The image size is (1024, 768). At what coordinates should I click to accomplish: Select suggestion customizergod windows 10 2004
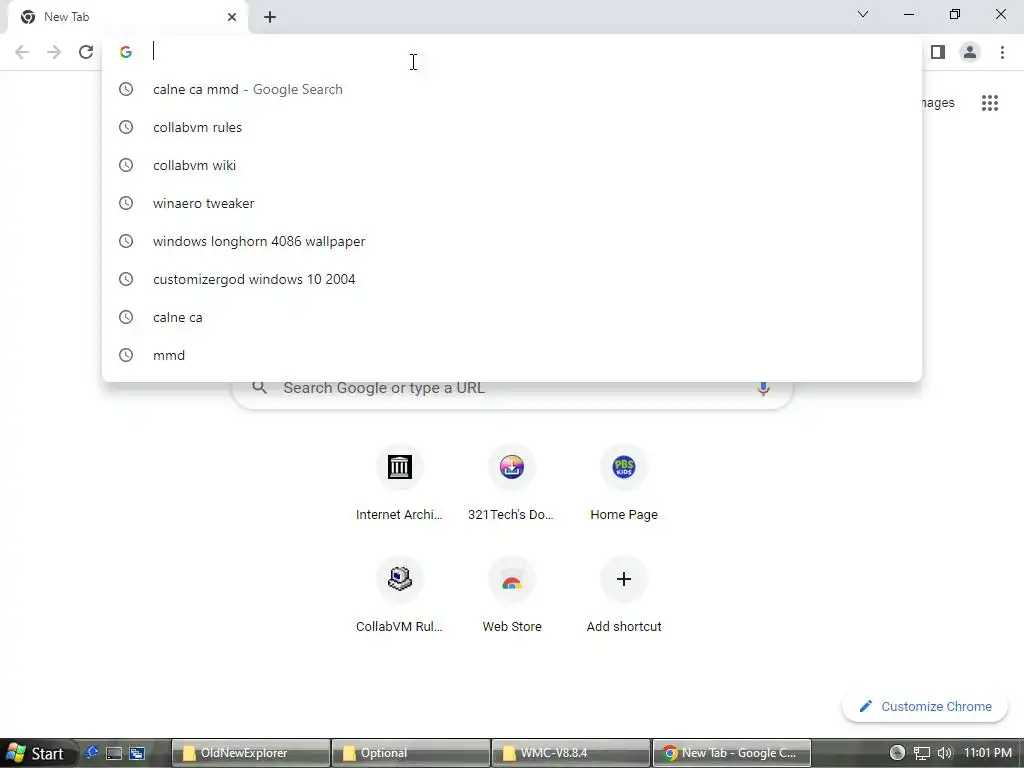click(512, 279)
